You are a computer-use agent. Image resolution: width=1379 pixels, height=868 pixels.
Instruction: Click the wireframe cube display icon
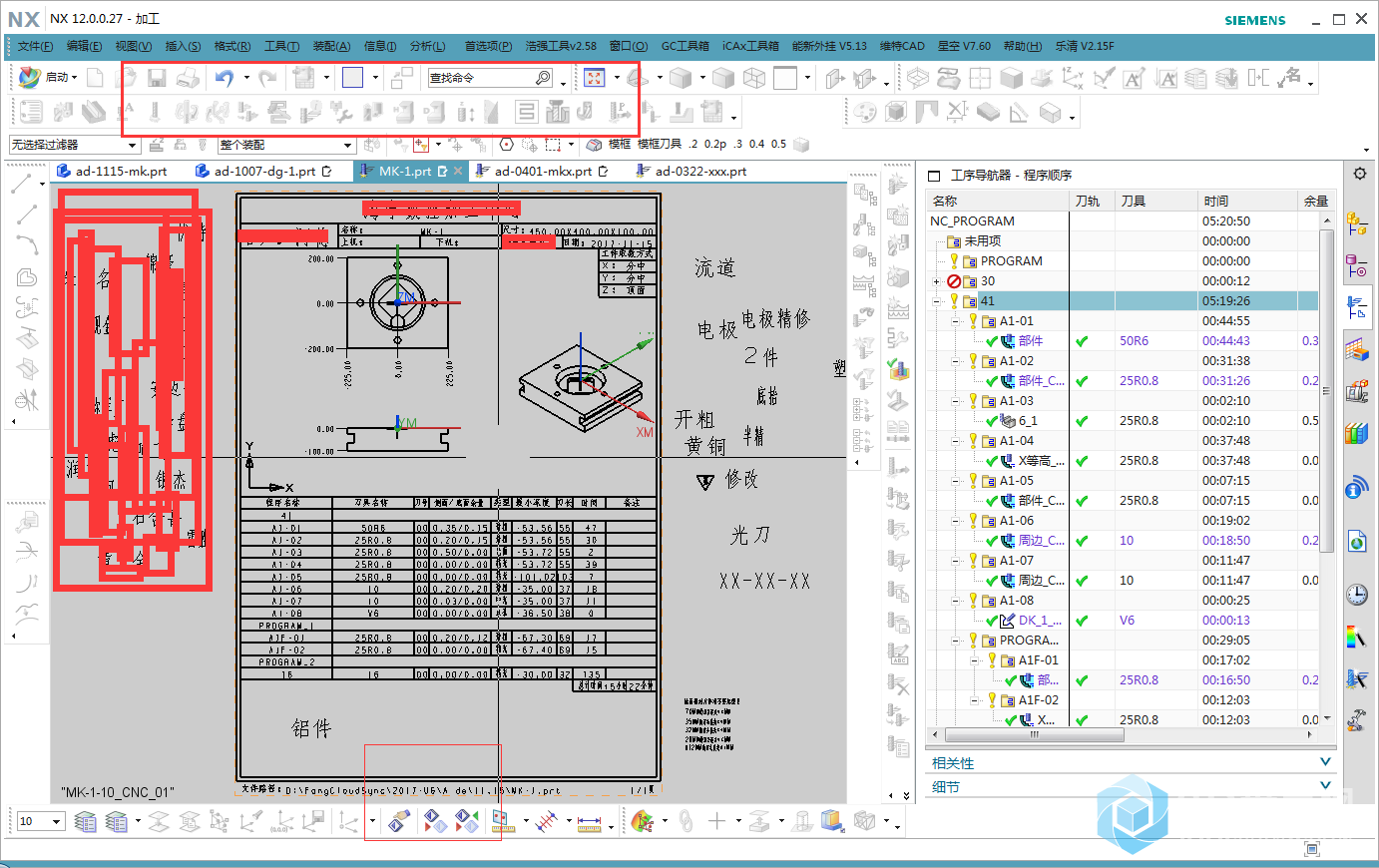(754, 78)
